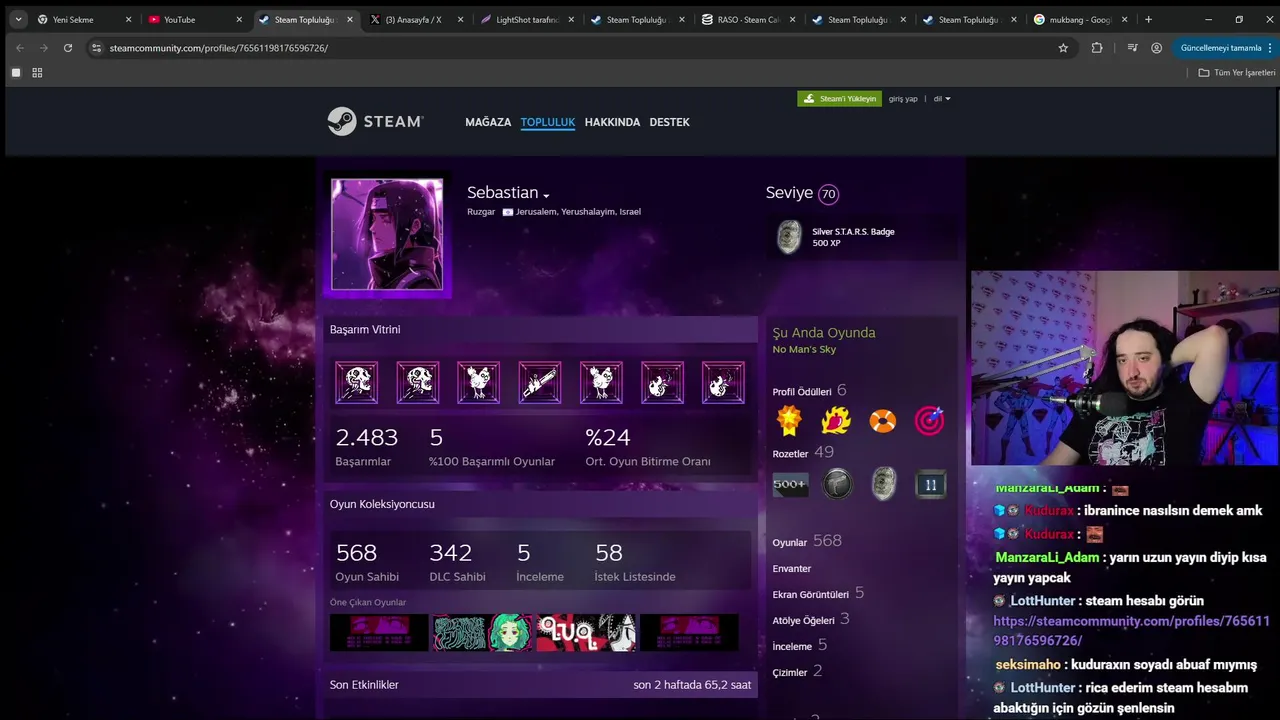Screen dimensions: 1280x720
Task: Open the green-haired character featured game thumbnail
Action: pos(483,633)
